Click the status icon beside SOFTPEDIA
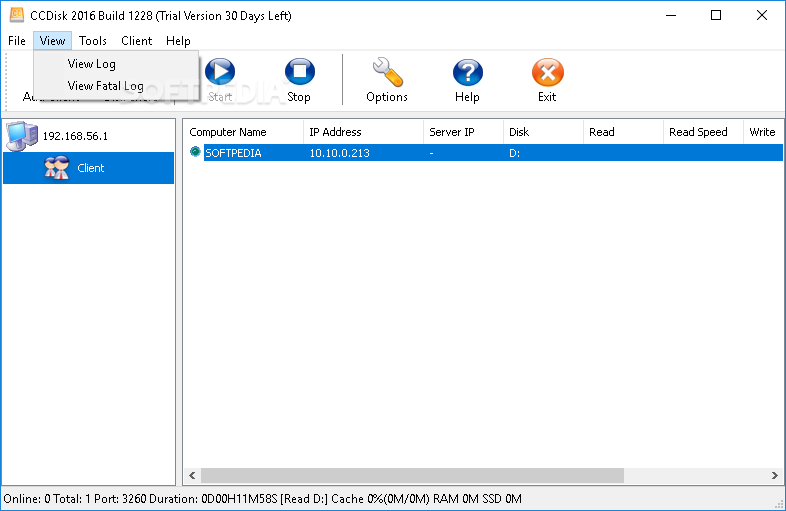The height and width of the screenshot is (511, 786). pos(195,152)
